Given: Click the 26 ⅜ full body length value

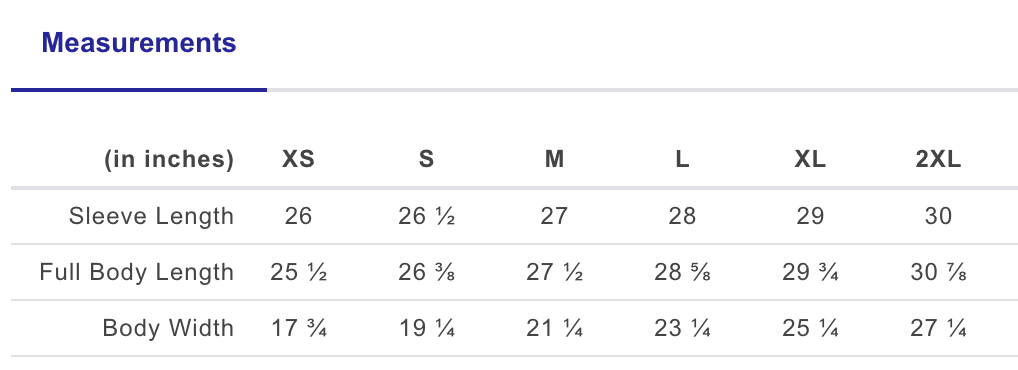Looking at the screenshot, I should coord(427,272).
